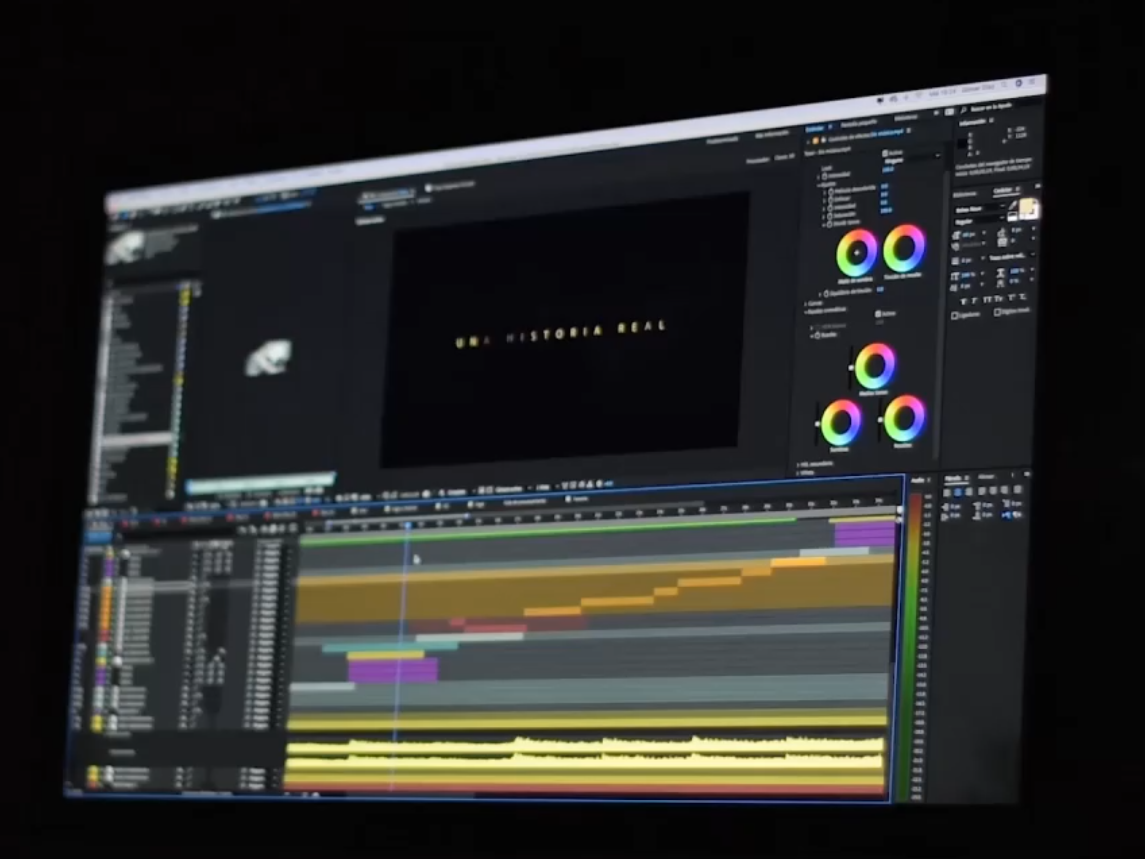Click the Sombras color wheel
1145x859 pixels.
click(840, 422)
